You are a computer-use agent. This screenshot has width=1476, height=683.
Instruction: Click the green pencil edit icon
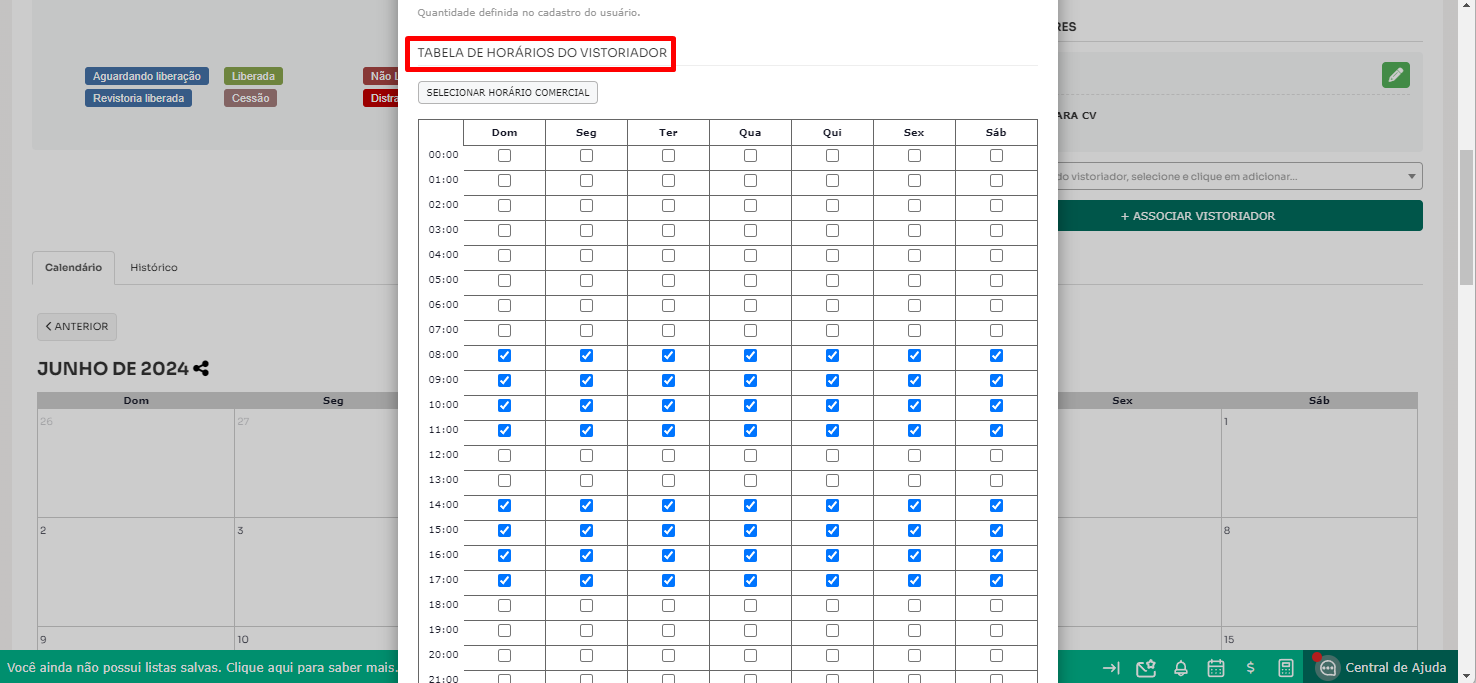point(1396,75)
